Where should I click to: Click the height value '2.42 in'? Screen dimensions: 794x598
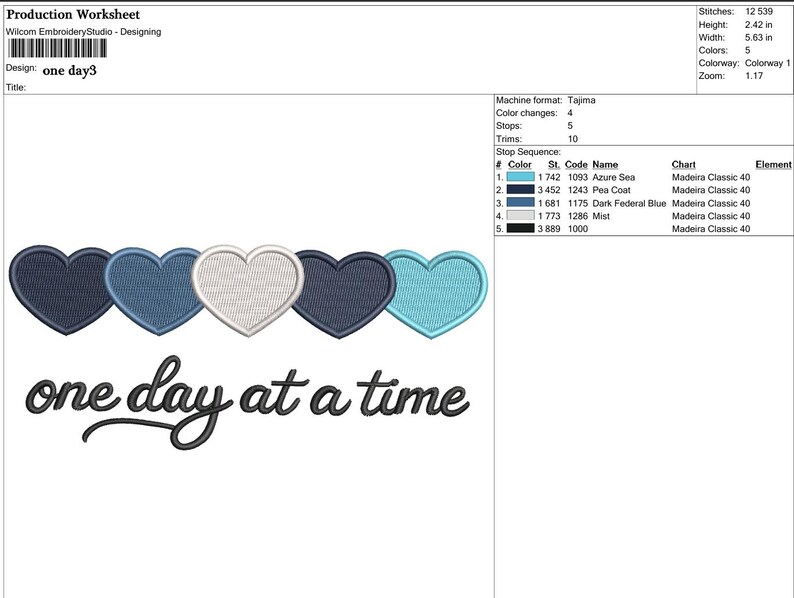click(758, 24)
